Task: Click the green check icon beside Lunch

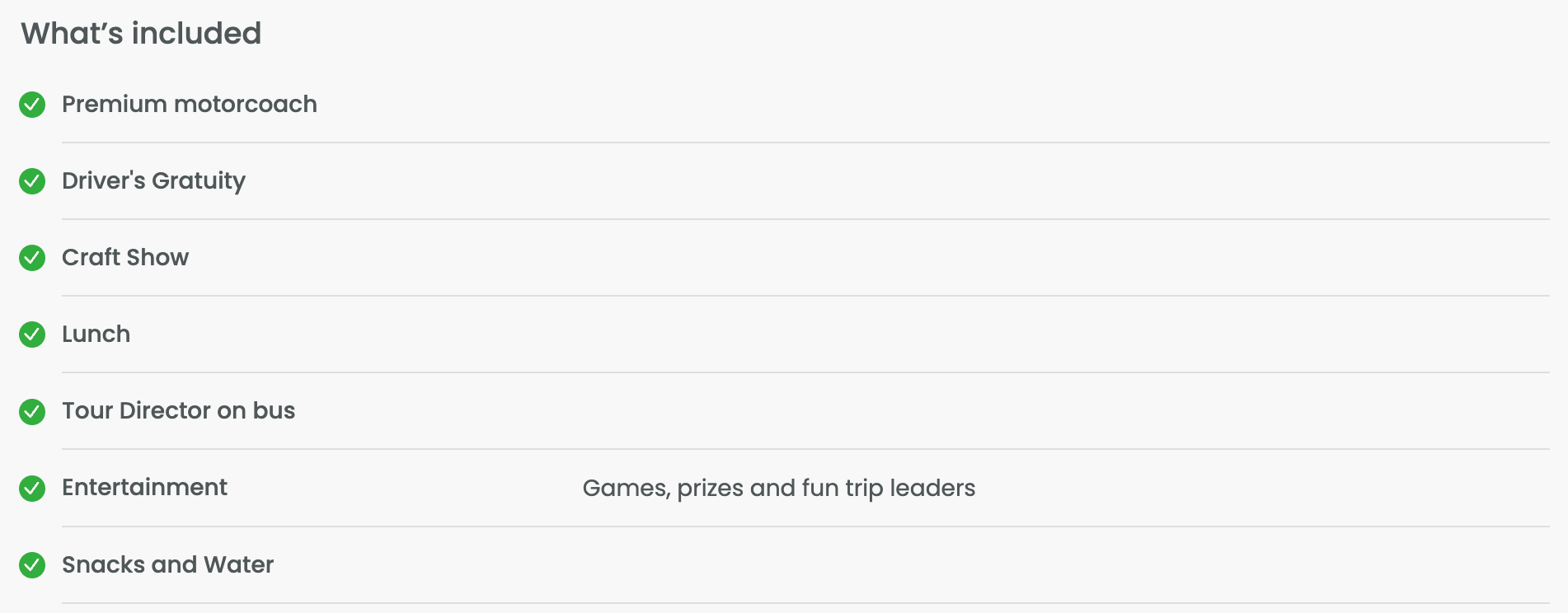Action: 32,335
